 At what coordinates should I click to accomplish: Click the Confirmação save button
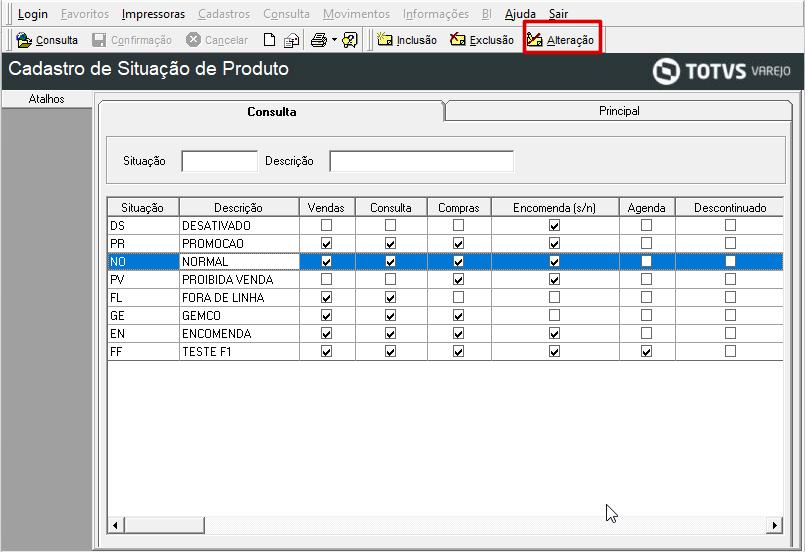pyautogui.click(x=132, y=40)
